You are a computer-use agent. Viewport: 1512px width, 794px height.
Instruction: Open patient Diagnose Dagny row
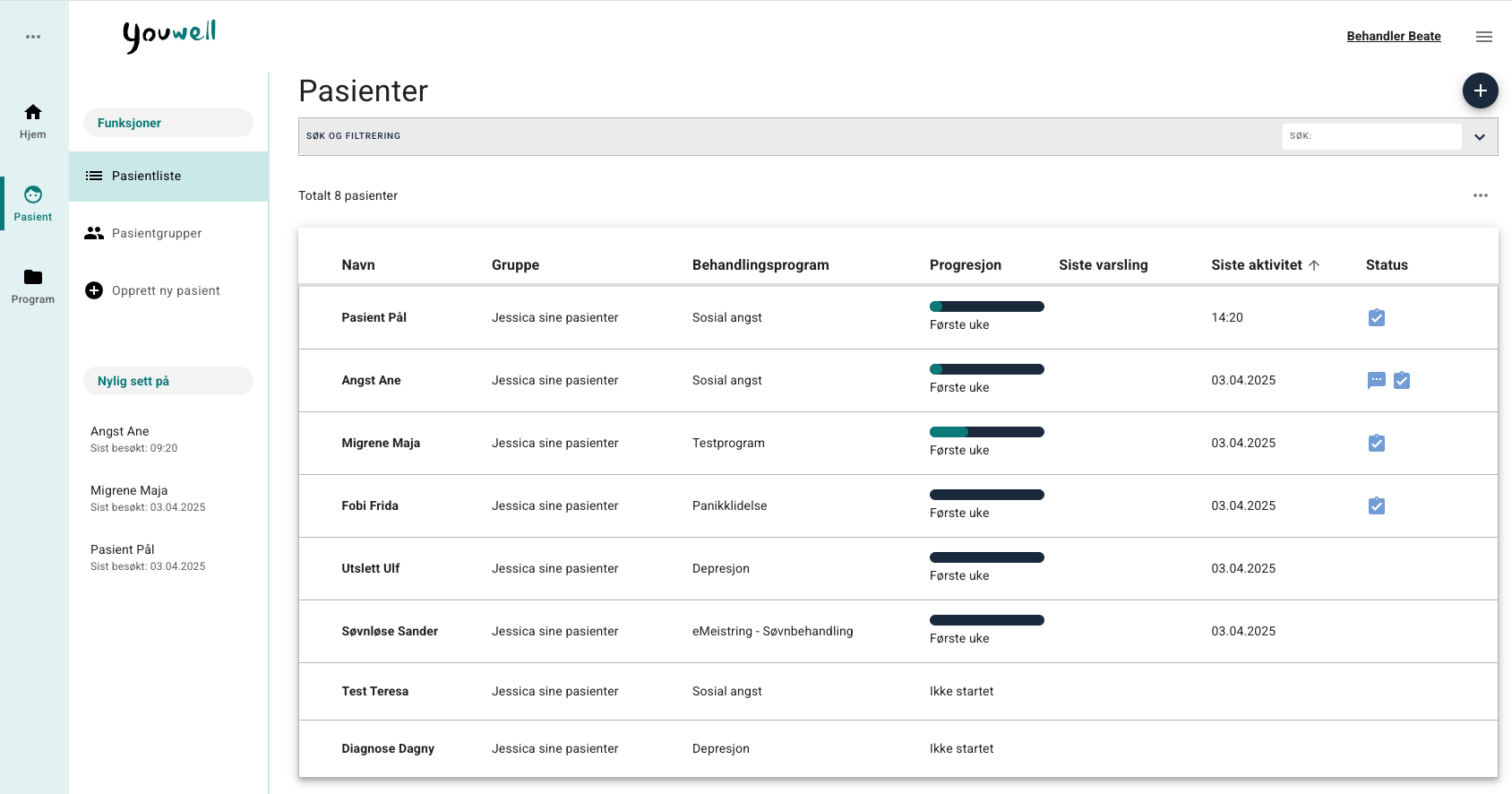[x=898, y=749]
